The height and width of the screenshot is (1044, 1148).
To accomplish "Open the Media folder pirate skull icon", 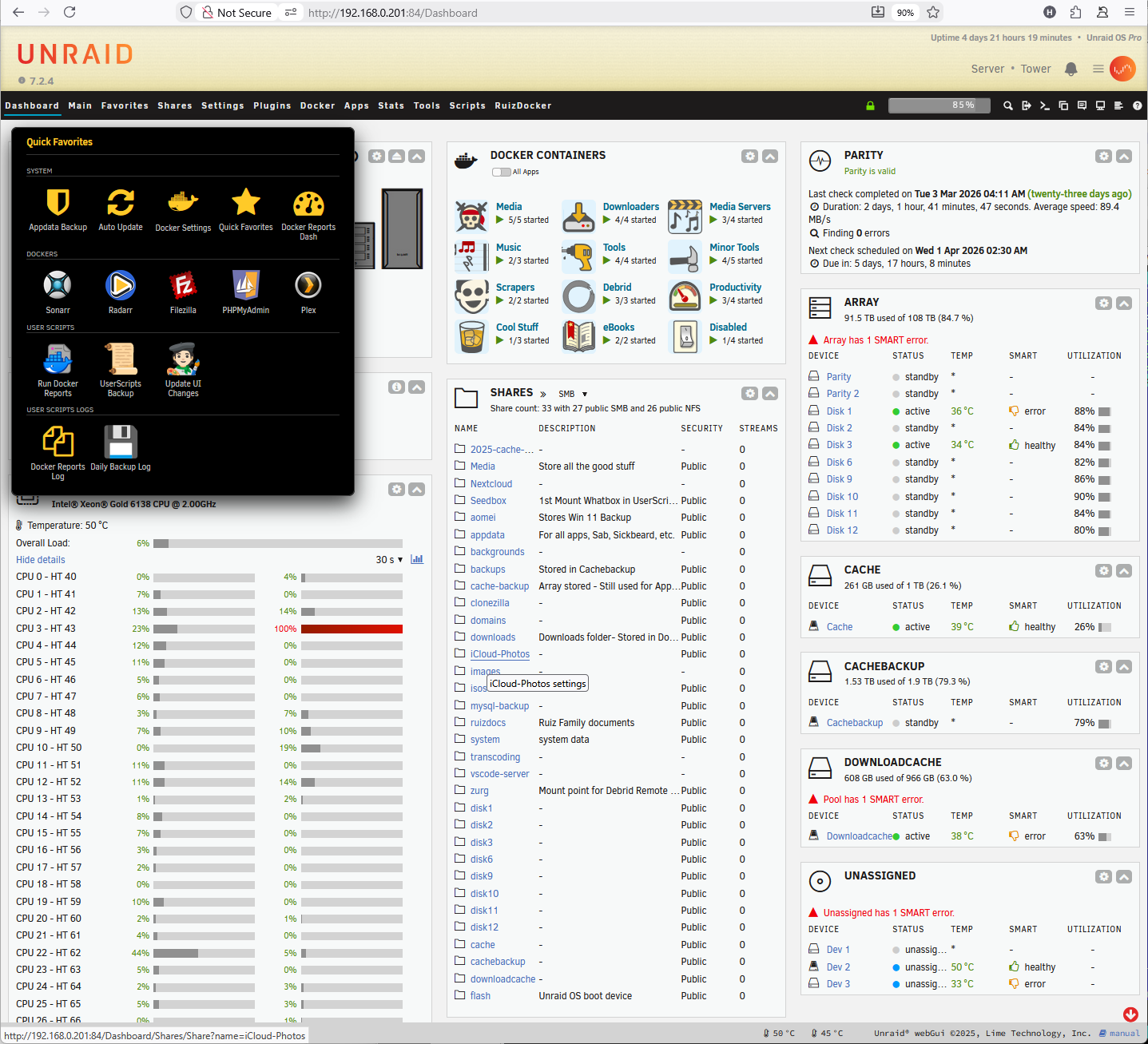I will click(x=471, y=216).
